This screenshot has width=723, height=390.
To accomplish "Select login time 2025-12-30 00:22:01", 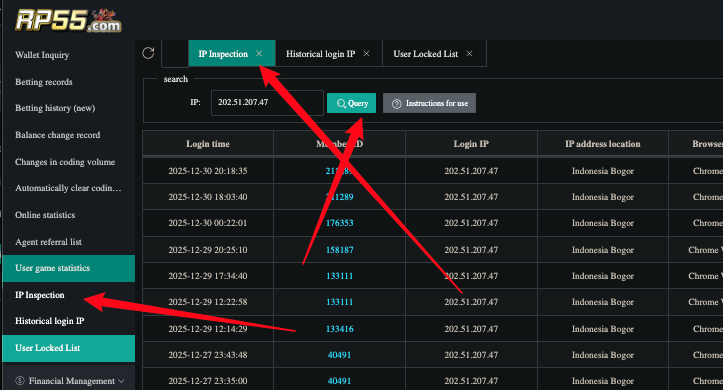I will (x=208, y=223).
